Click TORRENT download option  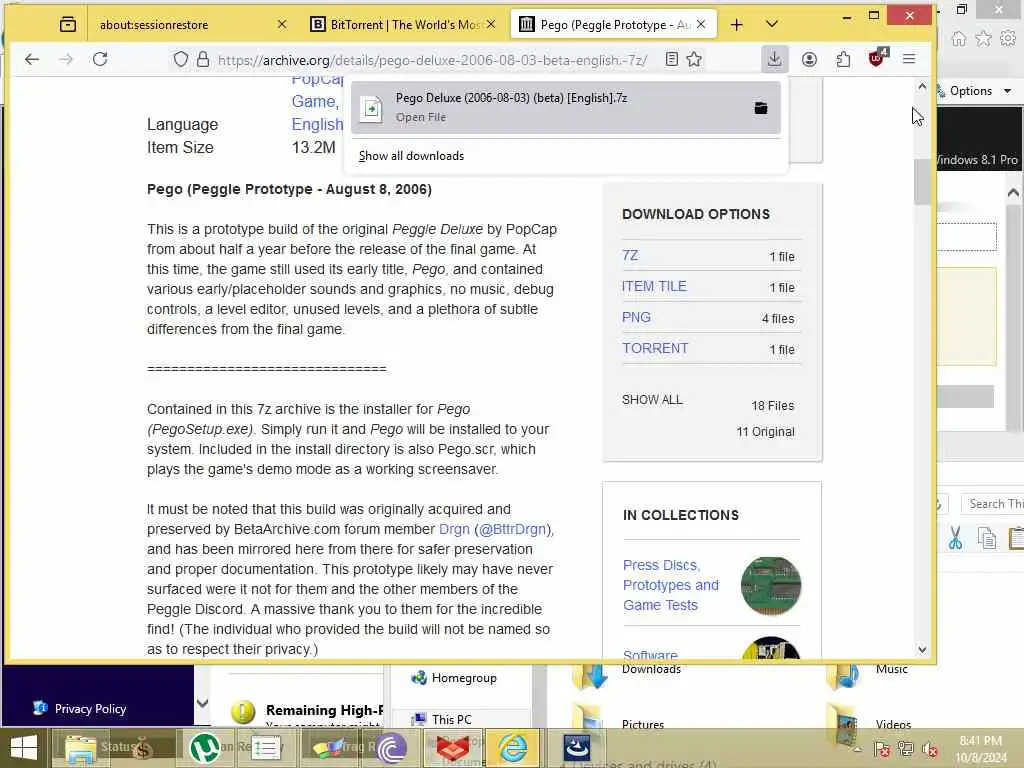pos(655,349)
